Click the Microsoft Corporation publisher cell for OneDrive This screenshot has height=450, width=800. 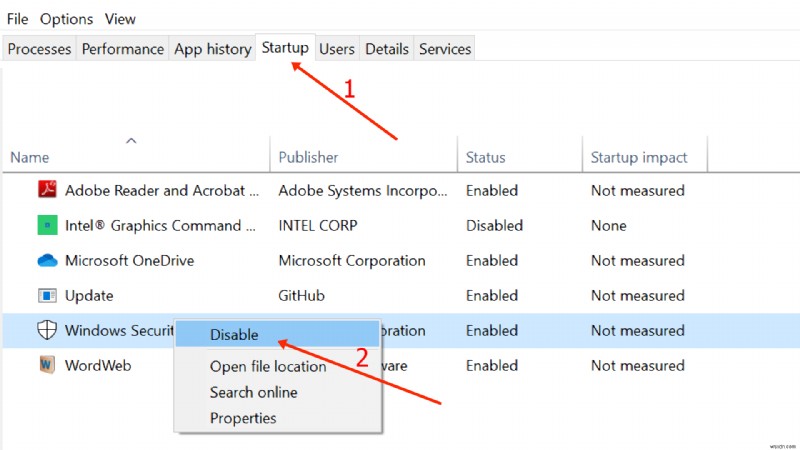[352, 261]
